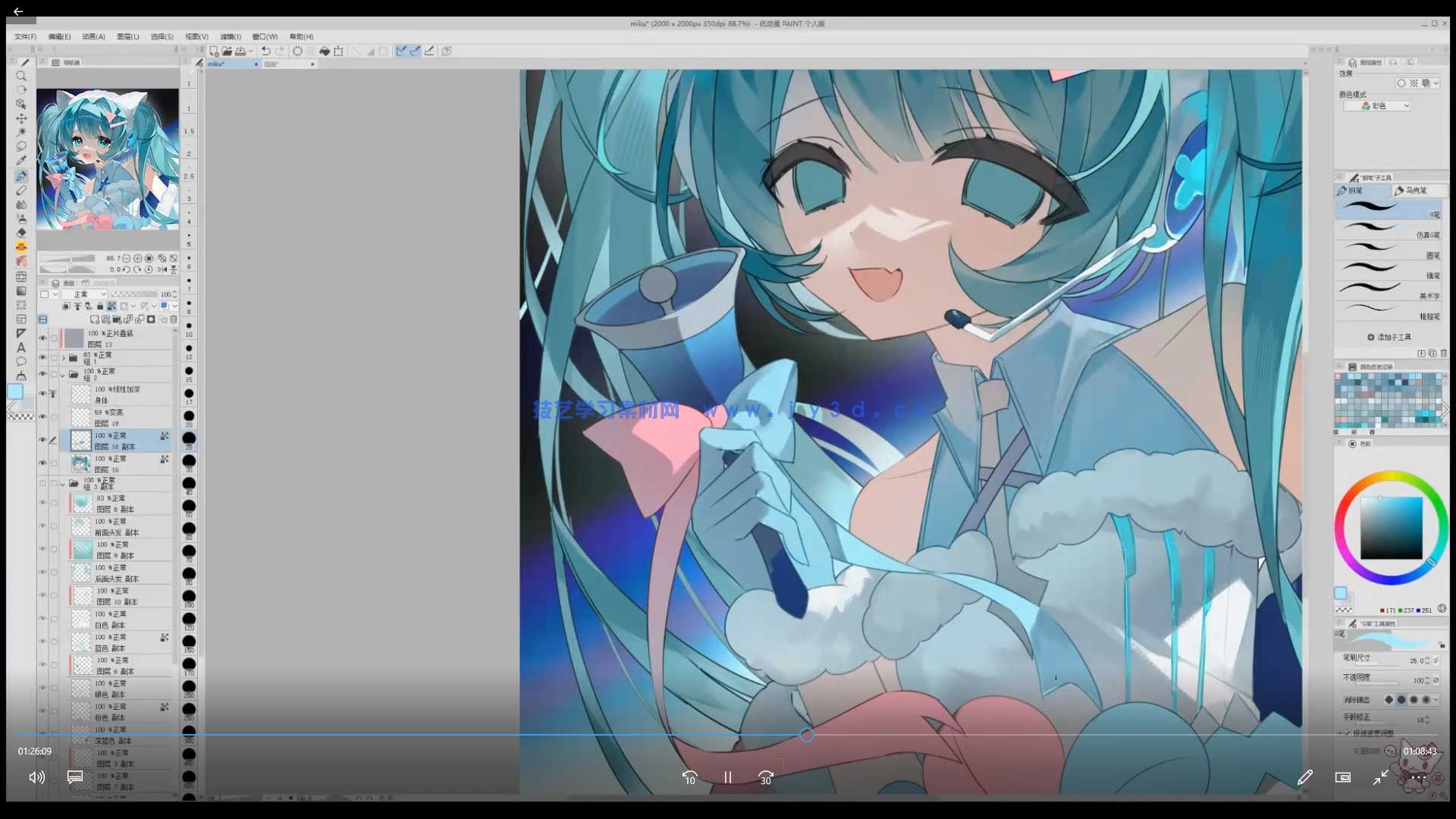The image size is (1456, 819).
Task: Open the layer blend mode dropdown
Action: (x=85, y=294)
